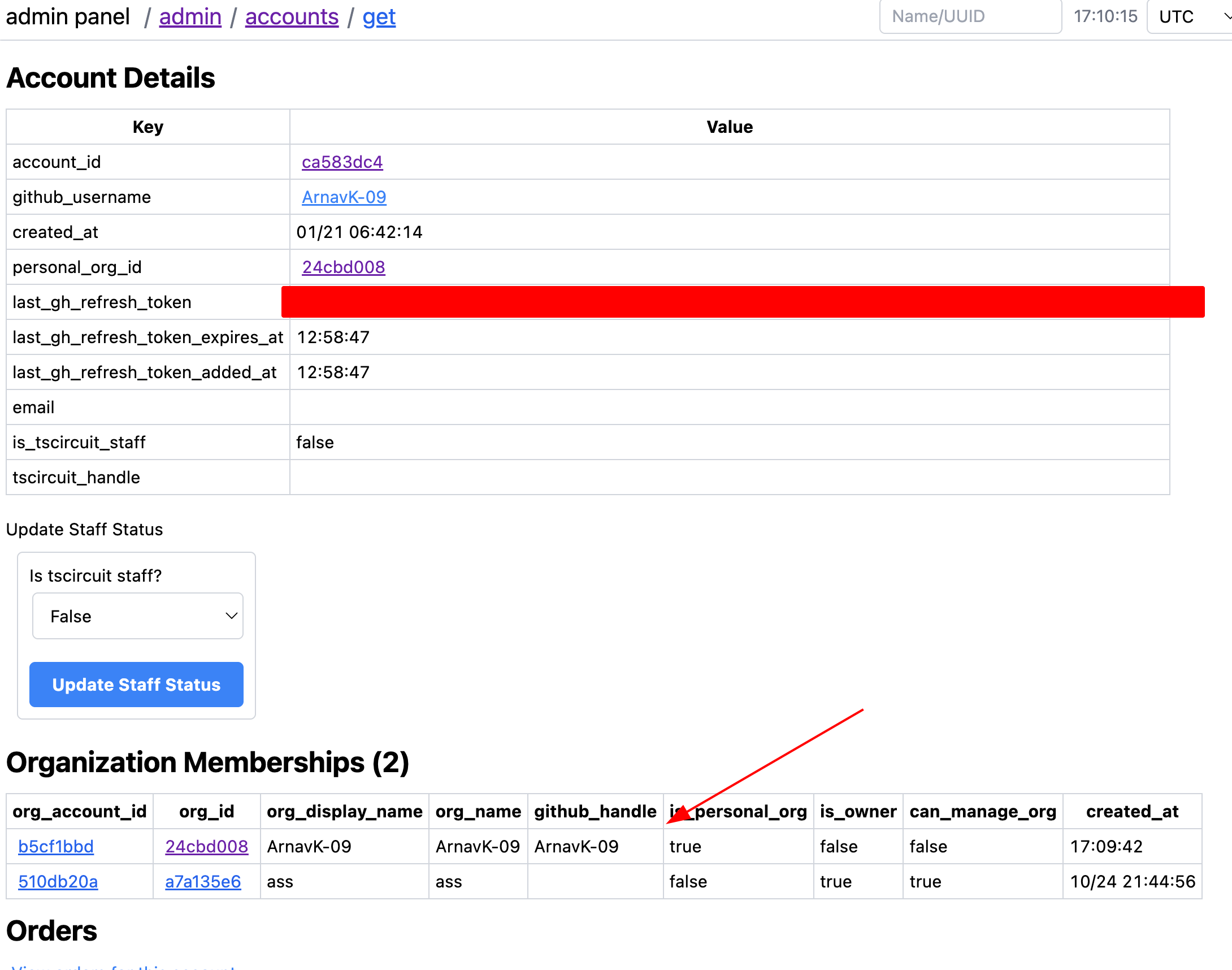The width and height of the screenshot is (1232, 970).
Task: Click the admin panel title text
Action: click(x=68, y=16)
